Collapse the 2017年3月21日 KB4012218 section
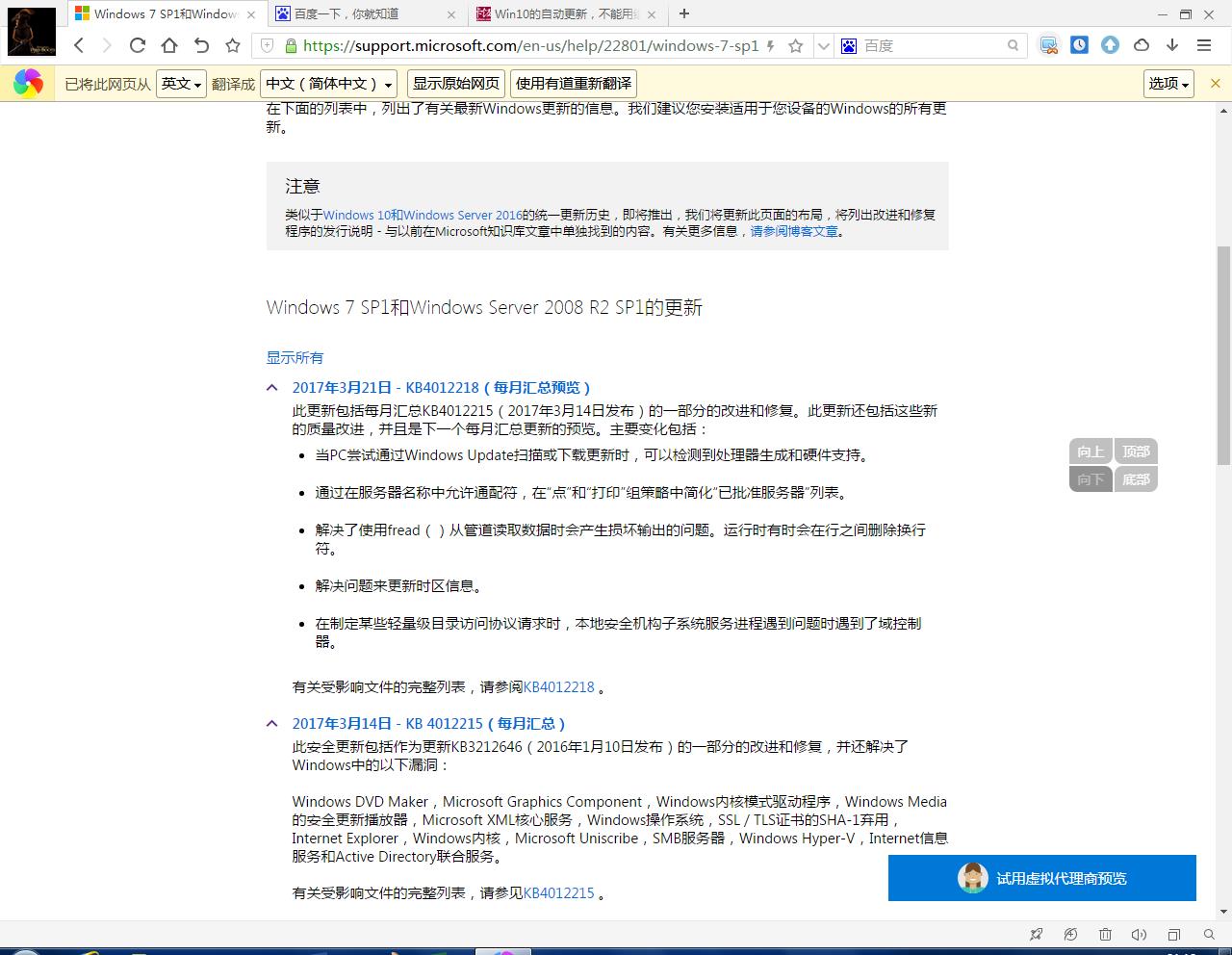 (272, 387)
